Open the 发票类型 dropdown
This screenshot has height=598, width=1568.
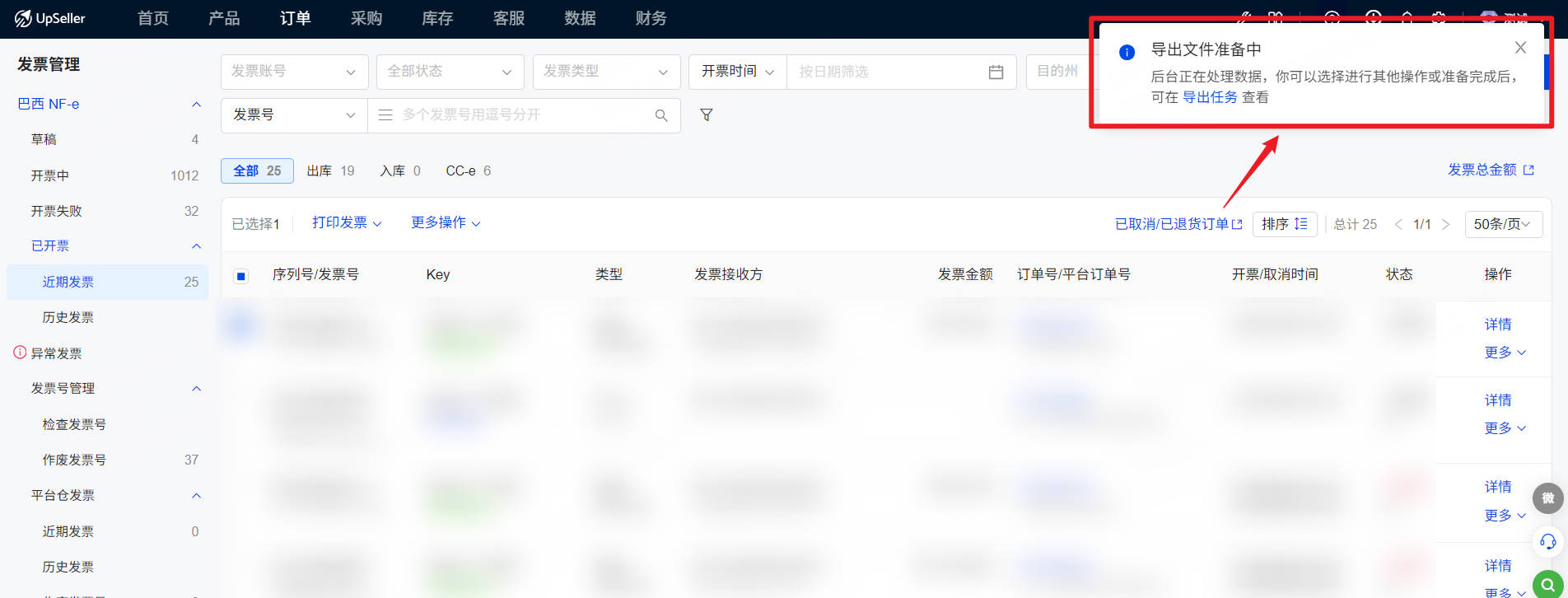click(x=606, y=72)
